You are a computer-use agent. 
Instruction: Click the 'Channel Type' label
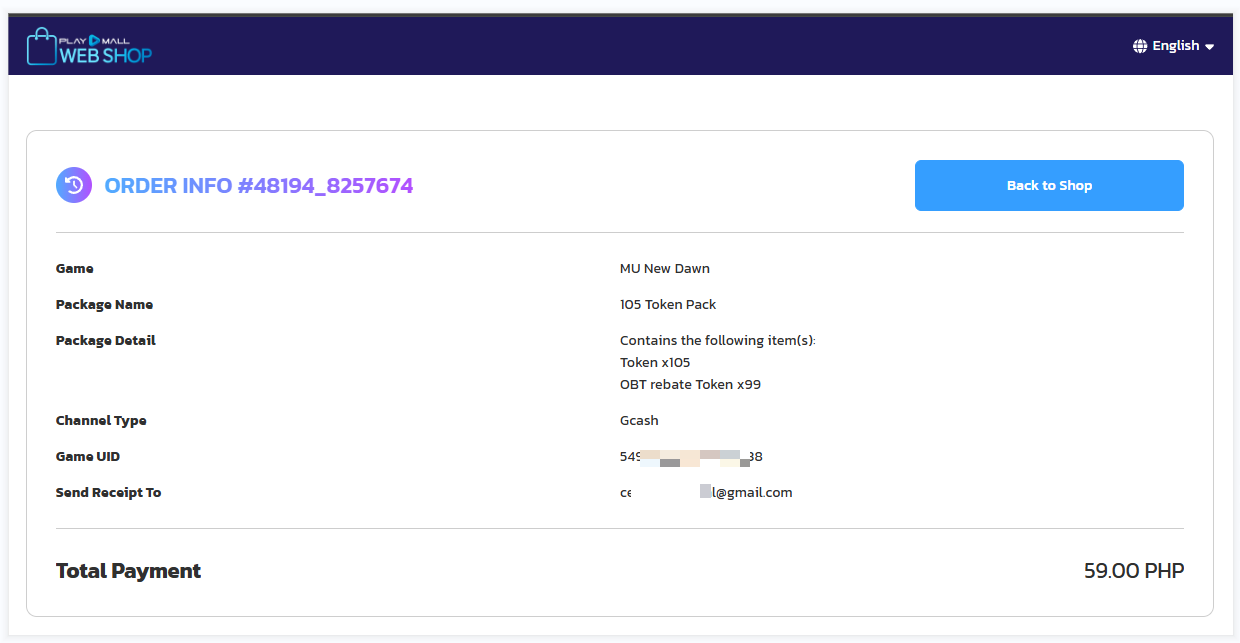point(101,420)
